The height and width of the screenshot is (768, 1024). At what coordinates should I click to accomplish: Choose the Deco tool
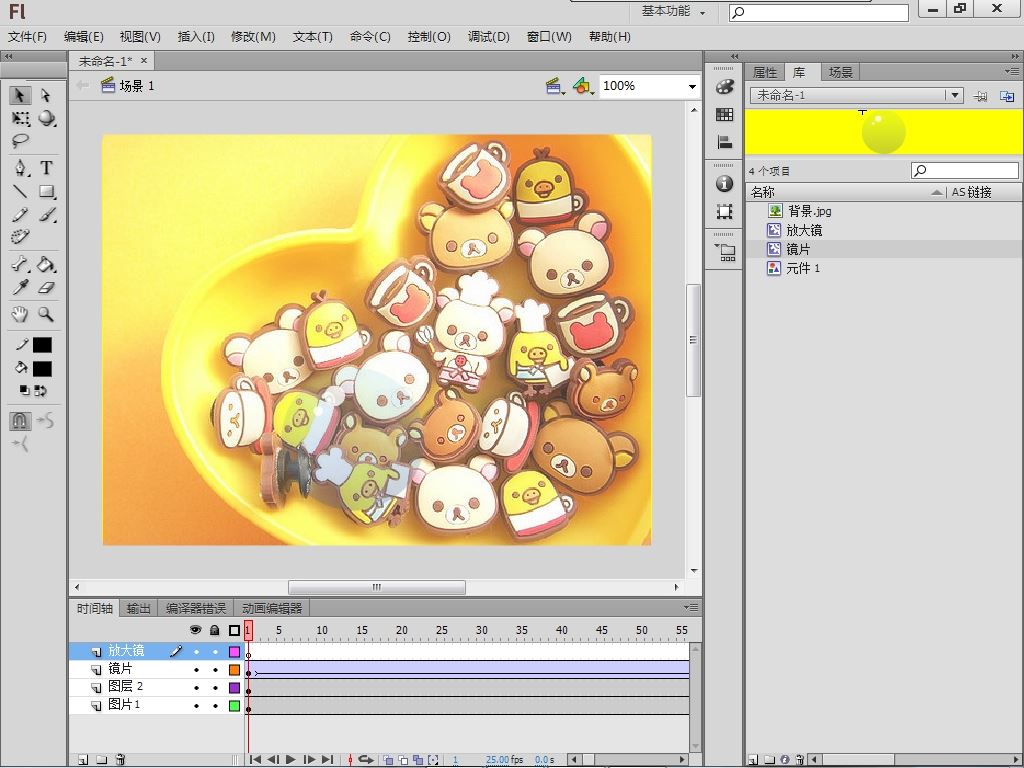[x=20, y=236]
